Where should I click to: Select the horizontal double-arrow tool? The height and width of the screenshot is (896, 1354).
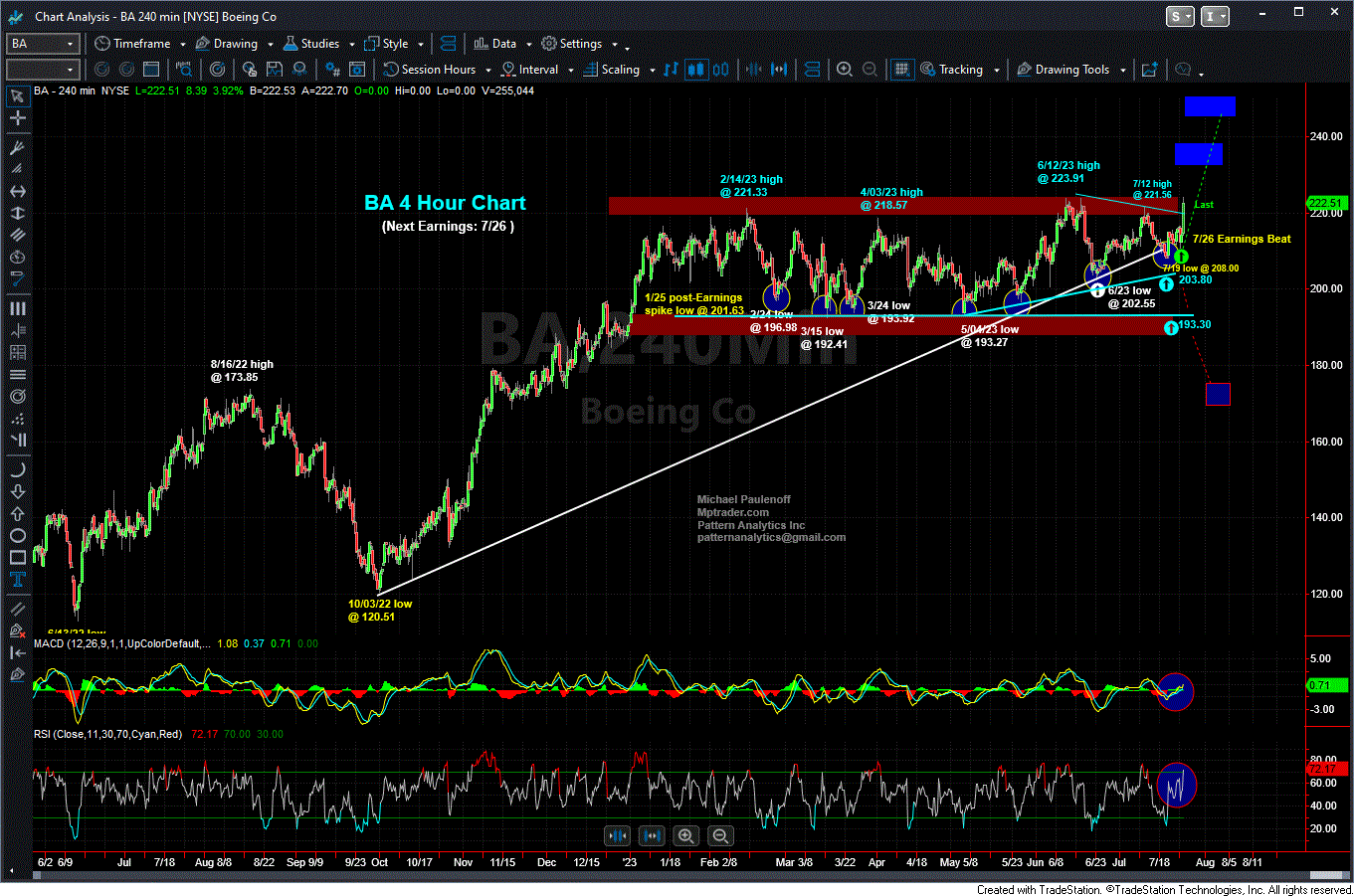17,191
